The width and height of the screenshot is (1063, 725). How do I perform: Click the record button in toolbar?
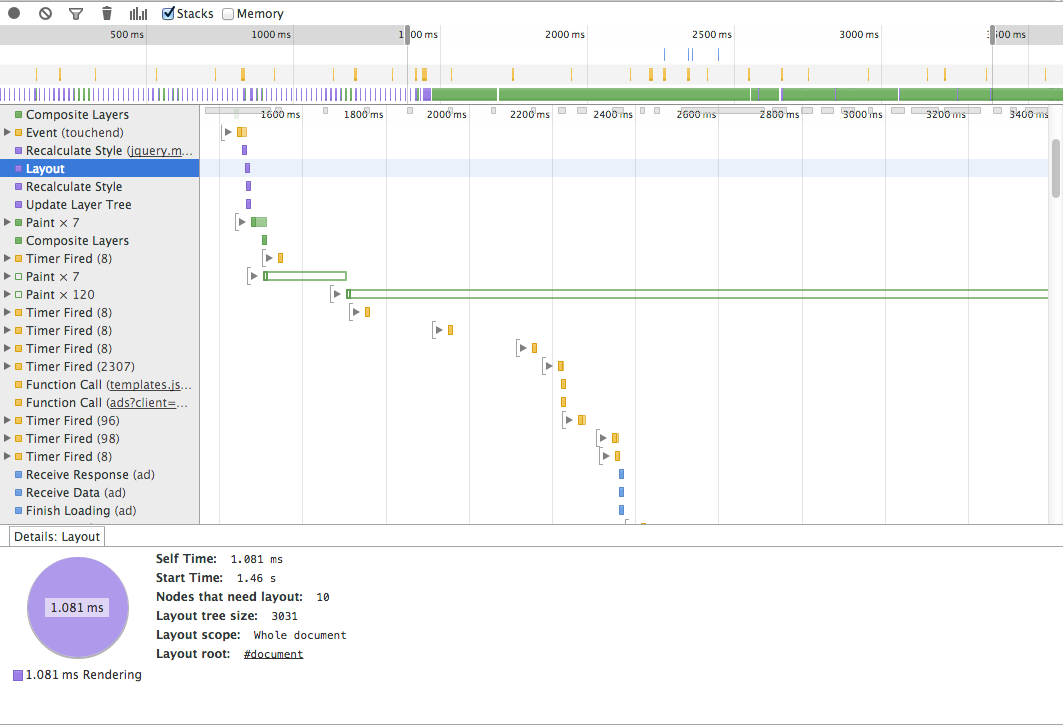click(x=14, y=14)
